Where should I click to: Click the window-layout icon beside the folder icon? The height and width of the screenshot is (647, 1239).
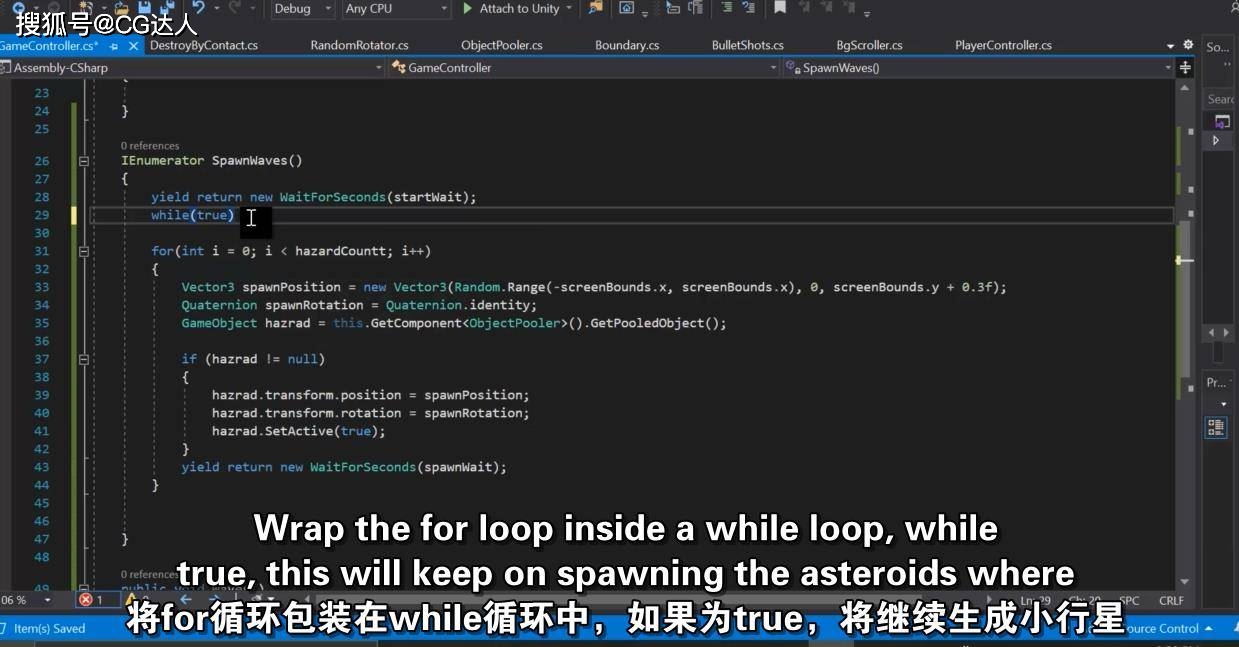pyautogui.click(x=626, y=8)
